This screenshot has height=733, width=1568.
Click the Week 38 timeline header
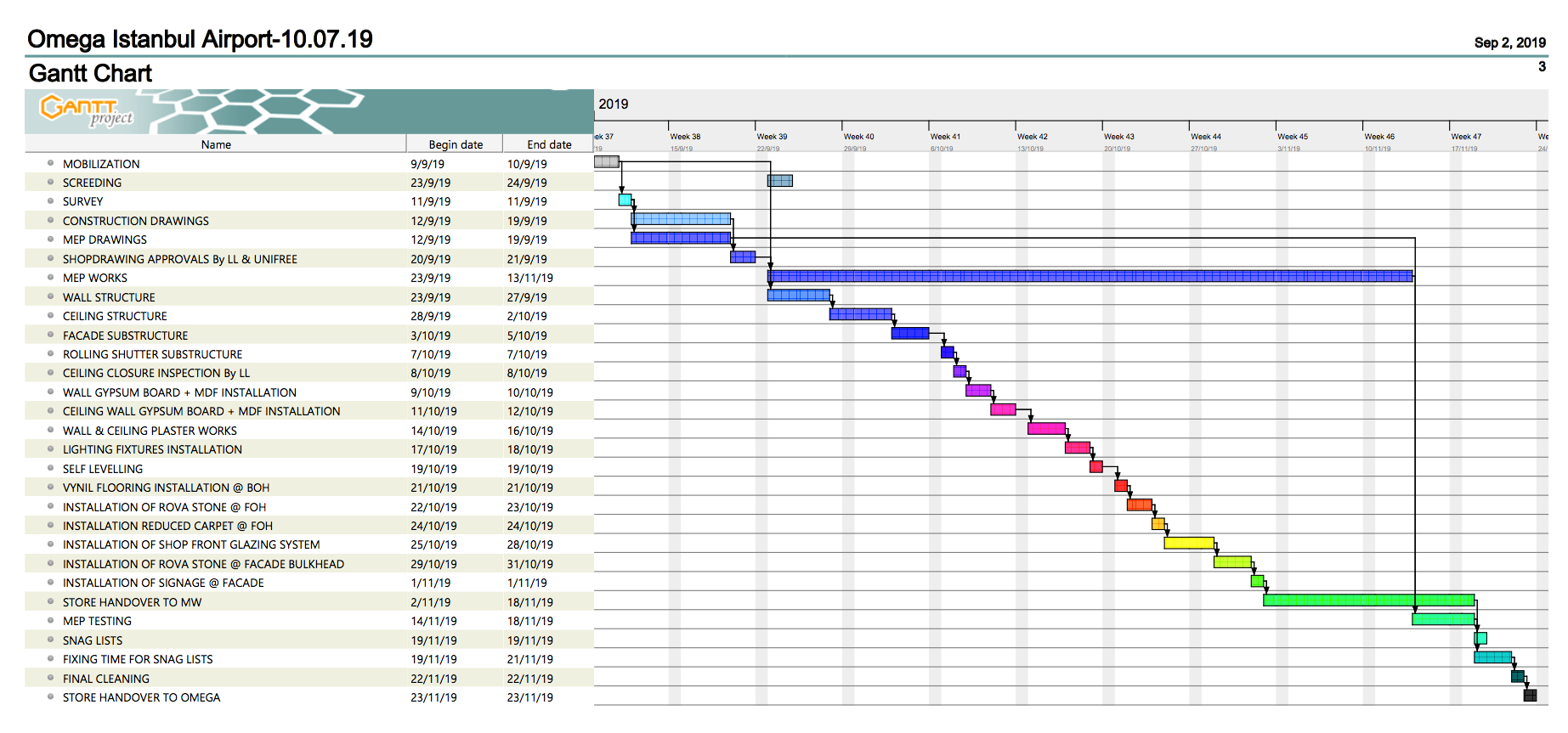pyautogui.click(x=685, y=137)
